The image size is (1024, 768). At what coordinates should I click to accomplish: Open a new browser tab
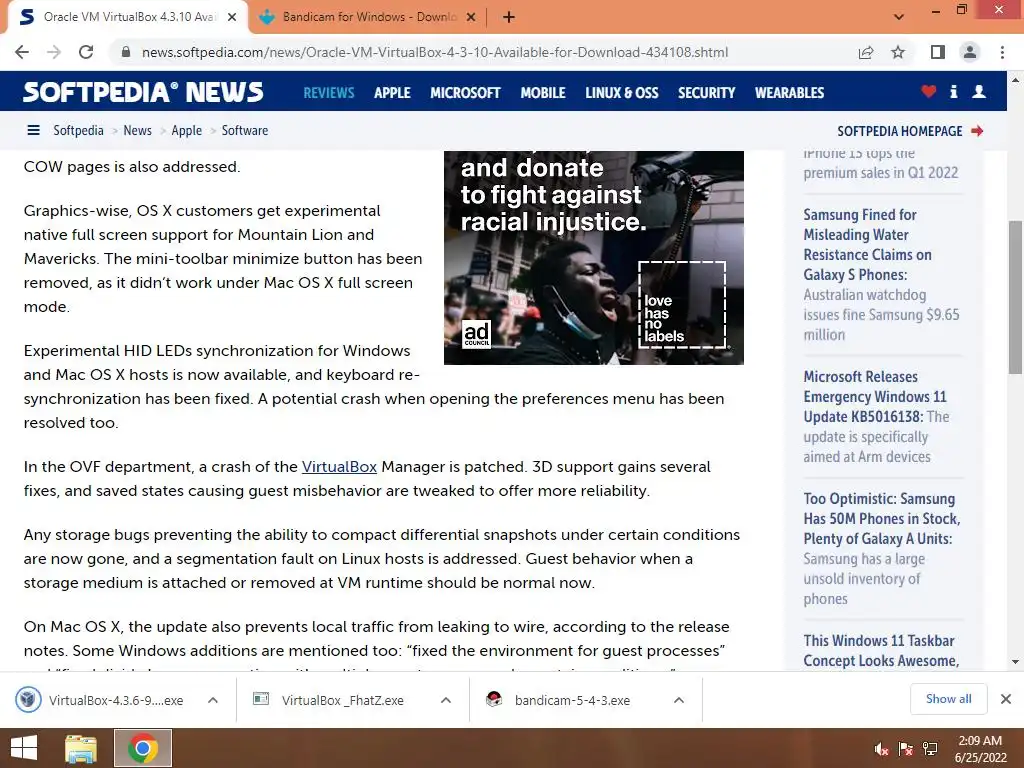coord(509,18)
